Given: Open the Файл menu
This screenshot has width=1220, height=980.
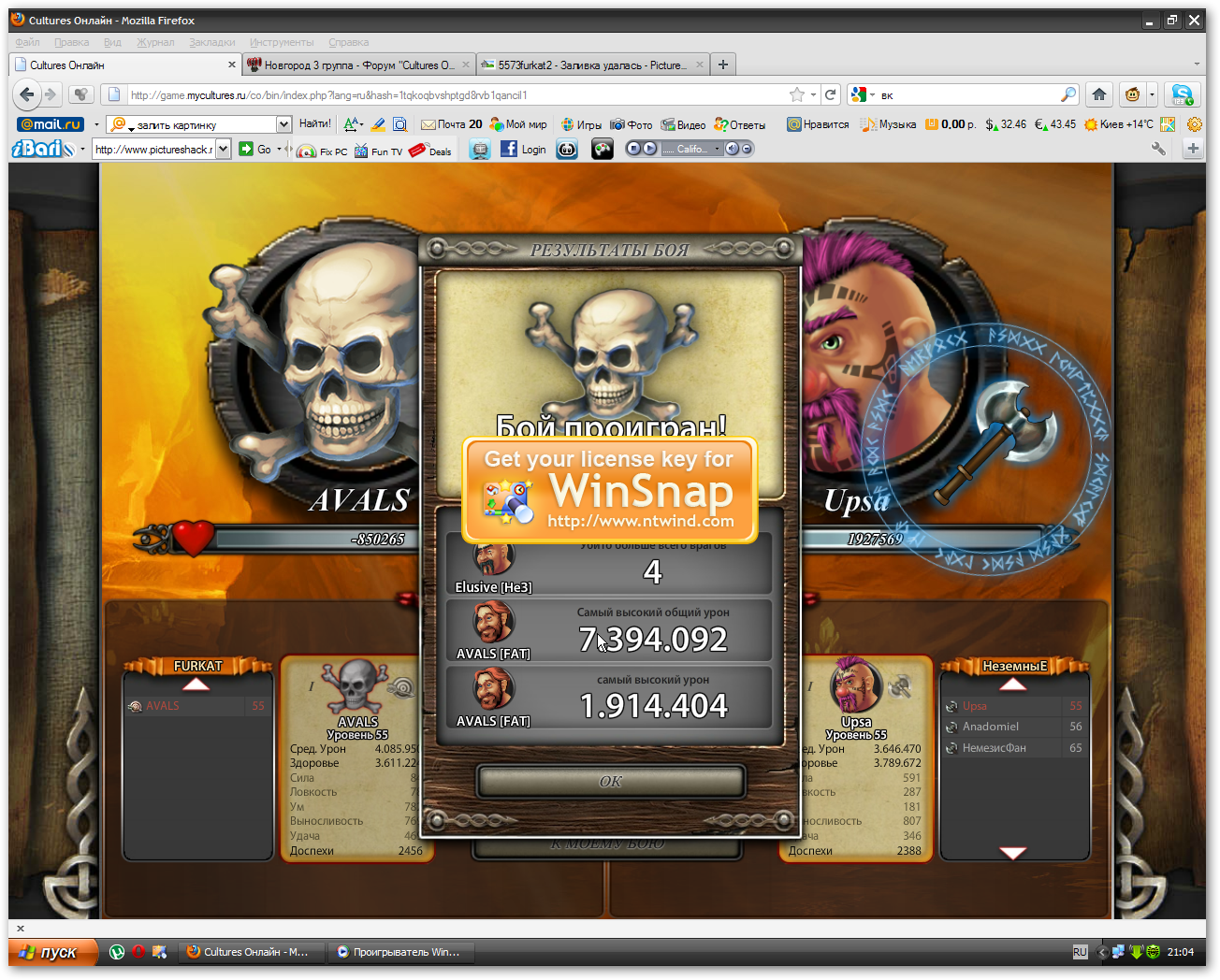Looking at the screenshot, I should pos(27,42).
